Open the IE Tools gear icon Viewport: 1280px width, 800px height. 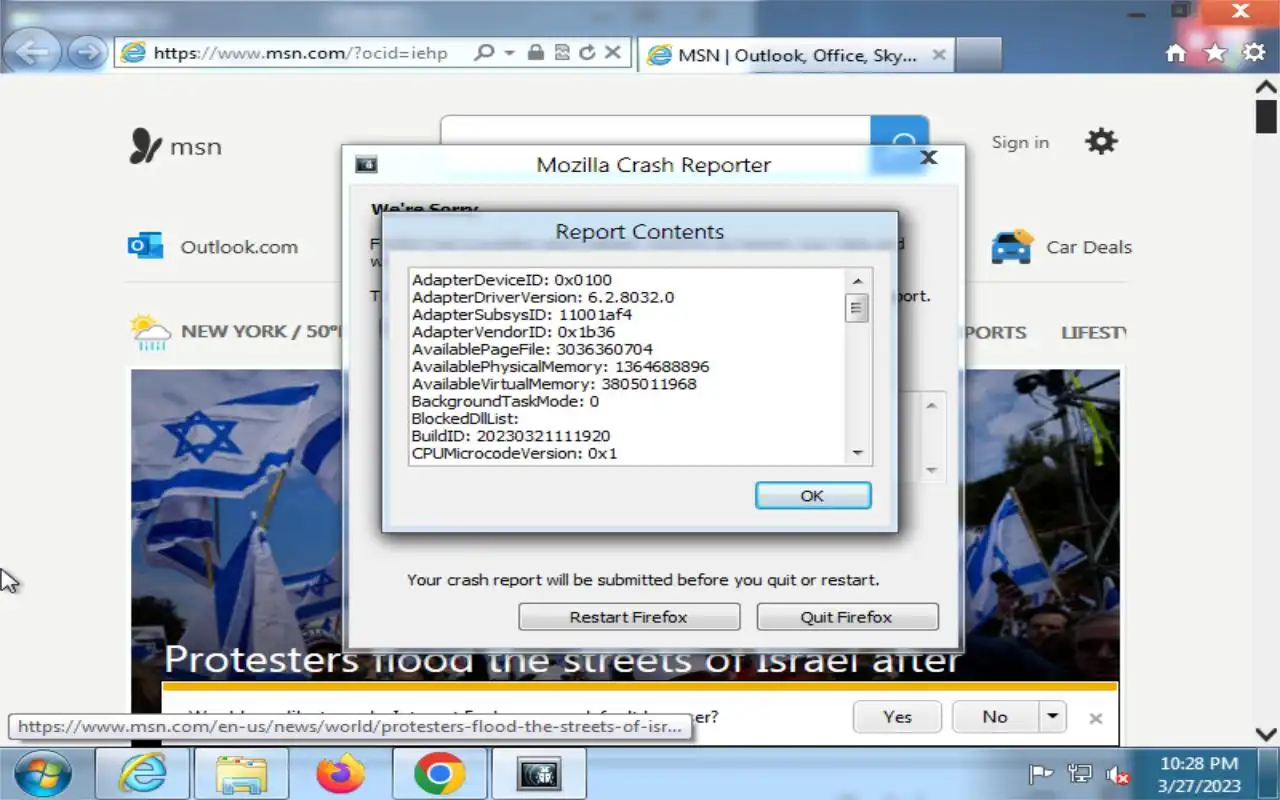coord(1254,53)
